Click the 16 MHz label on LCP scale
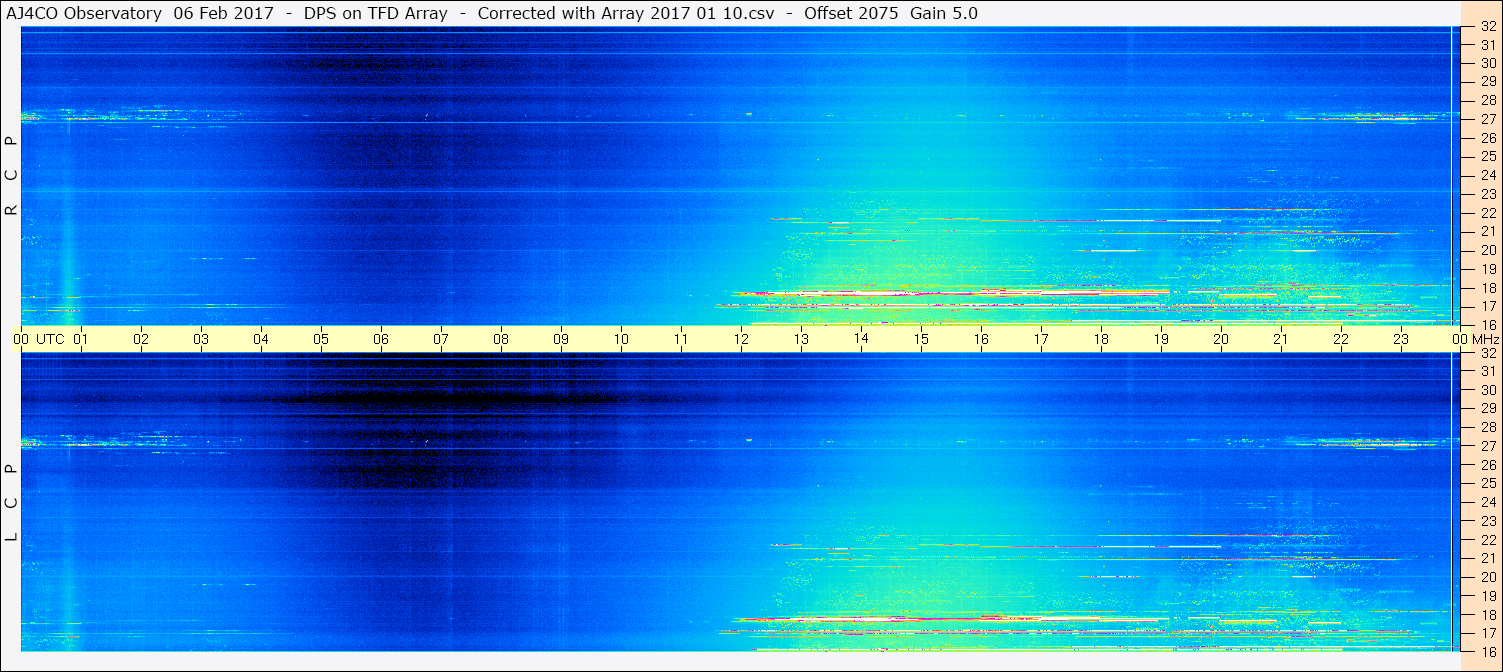The width and height of the screenshot is (1503, 672). pos(1488,651)
